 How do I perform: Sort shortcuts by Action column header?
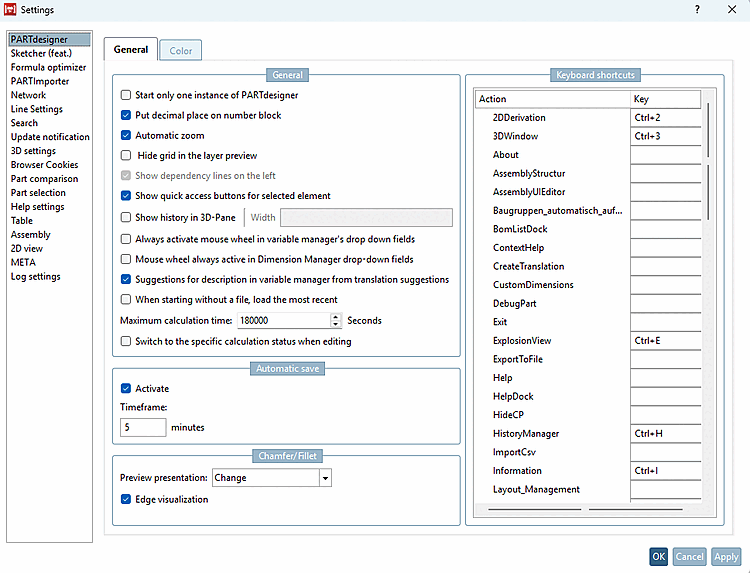pyautogui.click(x=553, y=99)
